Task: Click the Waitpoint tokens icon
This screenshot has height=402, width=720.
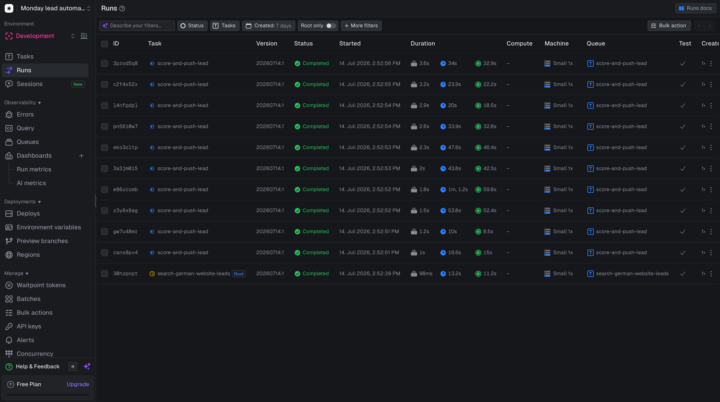Action: (9, 285)
